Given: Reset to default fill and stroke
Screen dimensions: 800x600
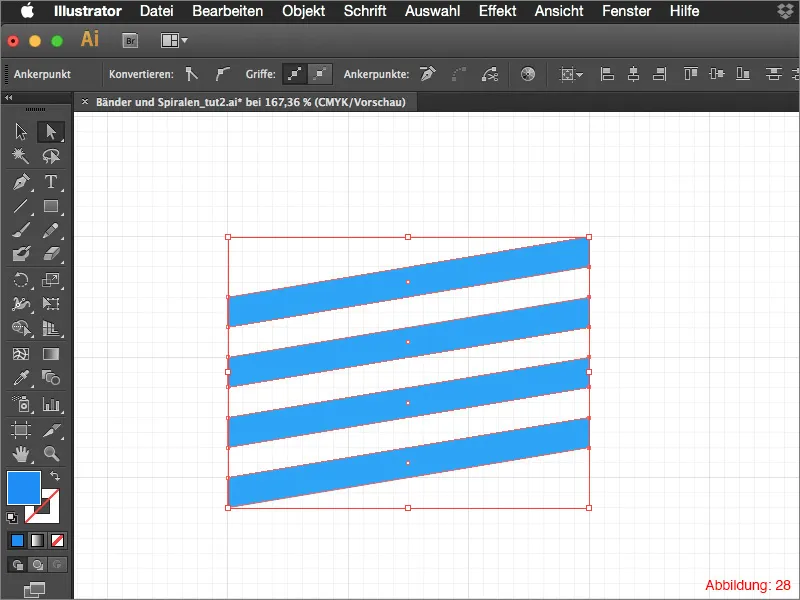Looking at the screenshot, I should pos(12,517).
